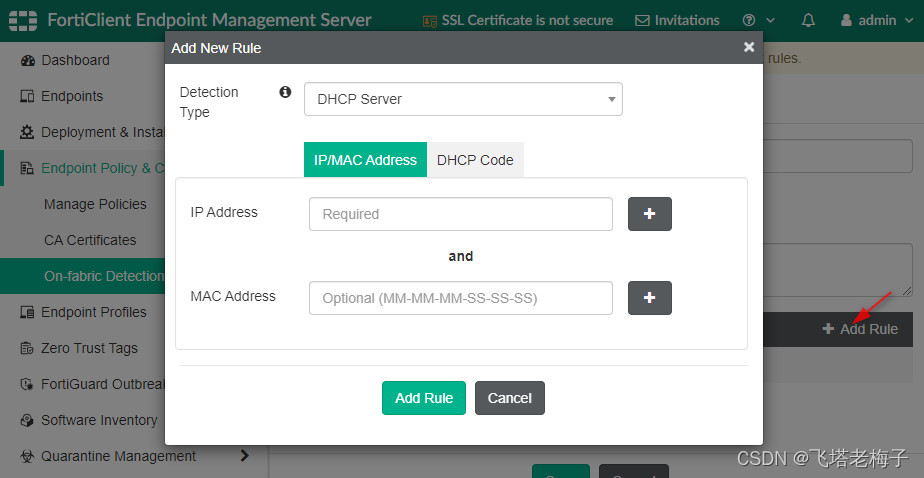
Task: Open the Detection Type DHCP Server dropdown
Action: [x=463, y=99]
